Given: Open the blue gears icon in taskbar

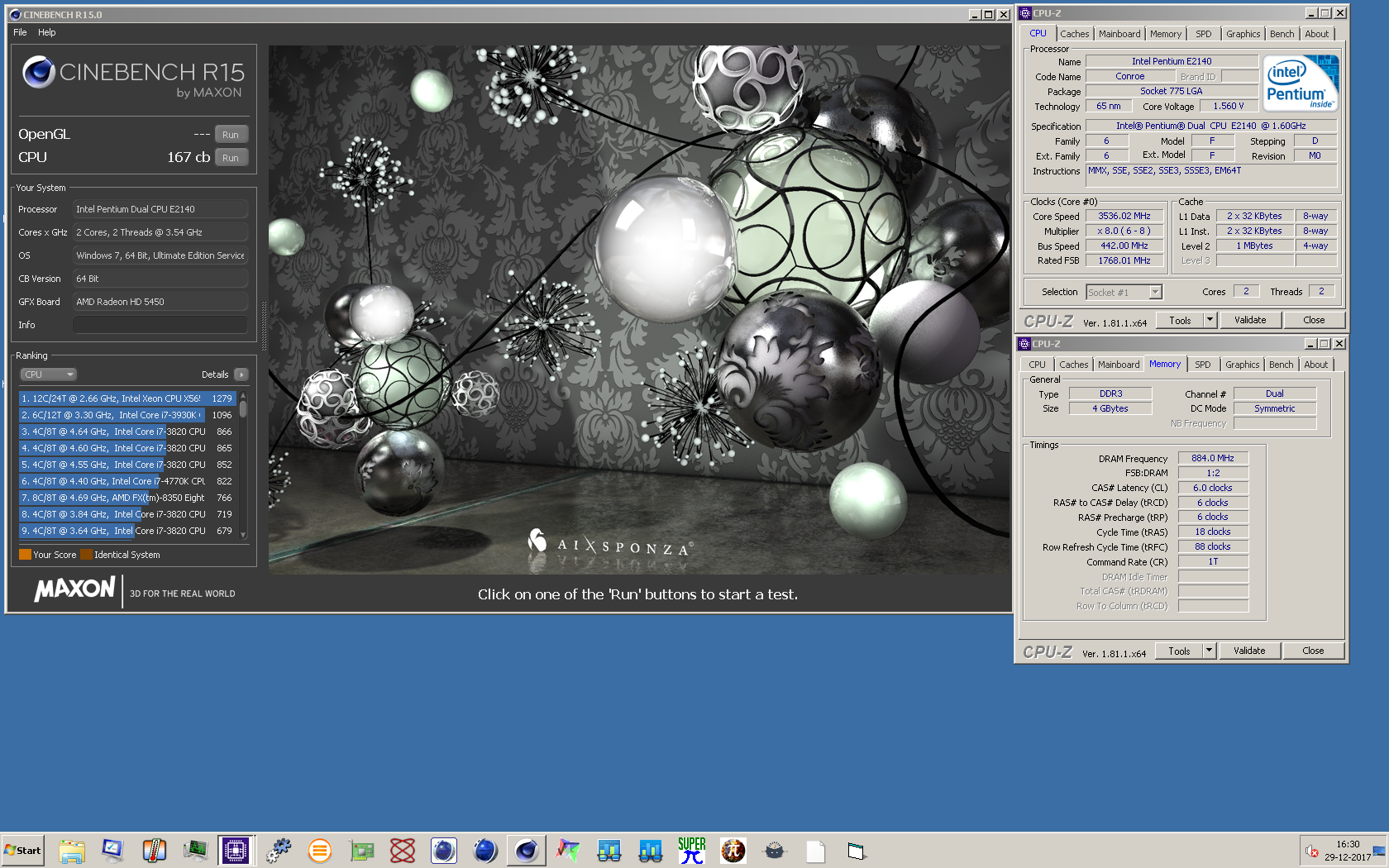Looking at the screenshot, I should click(279, 851).
